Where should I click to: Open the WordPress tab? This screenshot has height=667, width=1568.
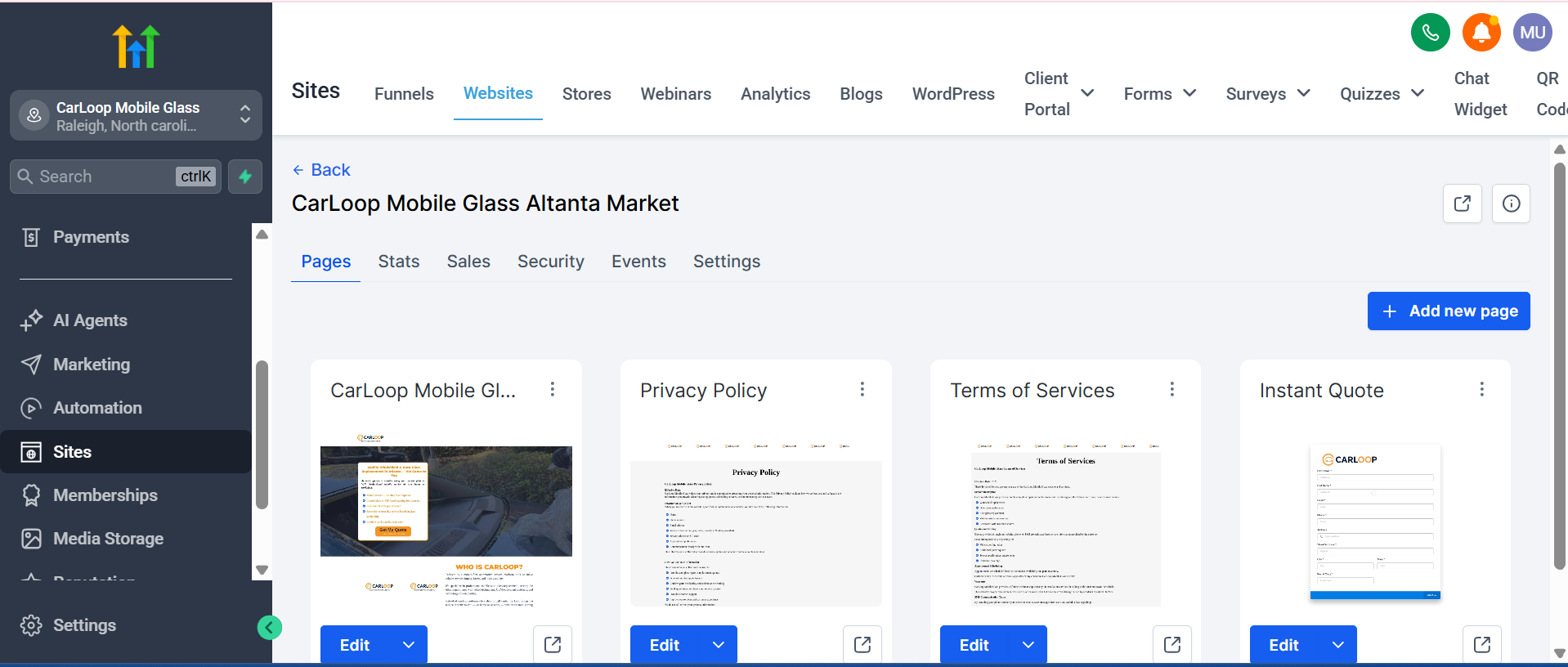coord(953,94)
